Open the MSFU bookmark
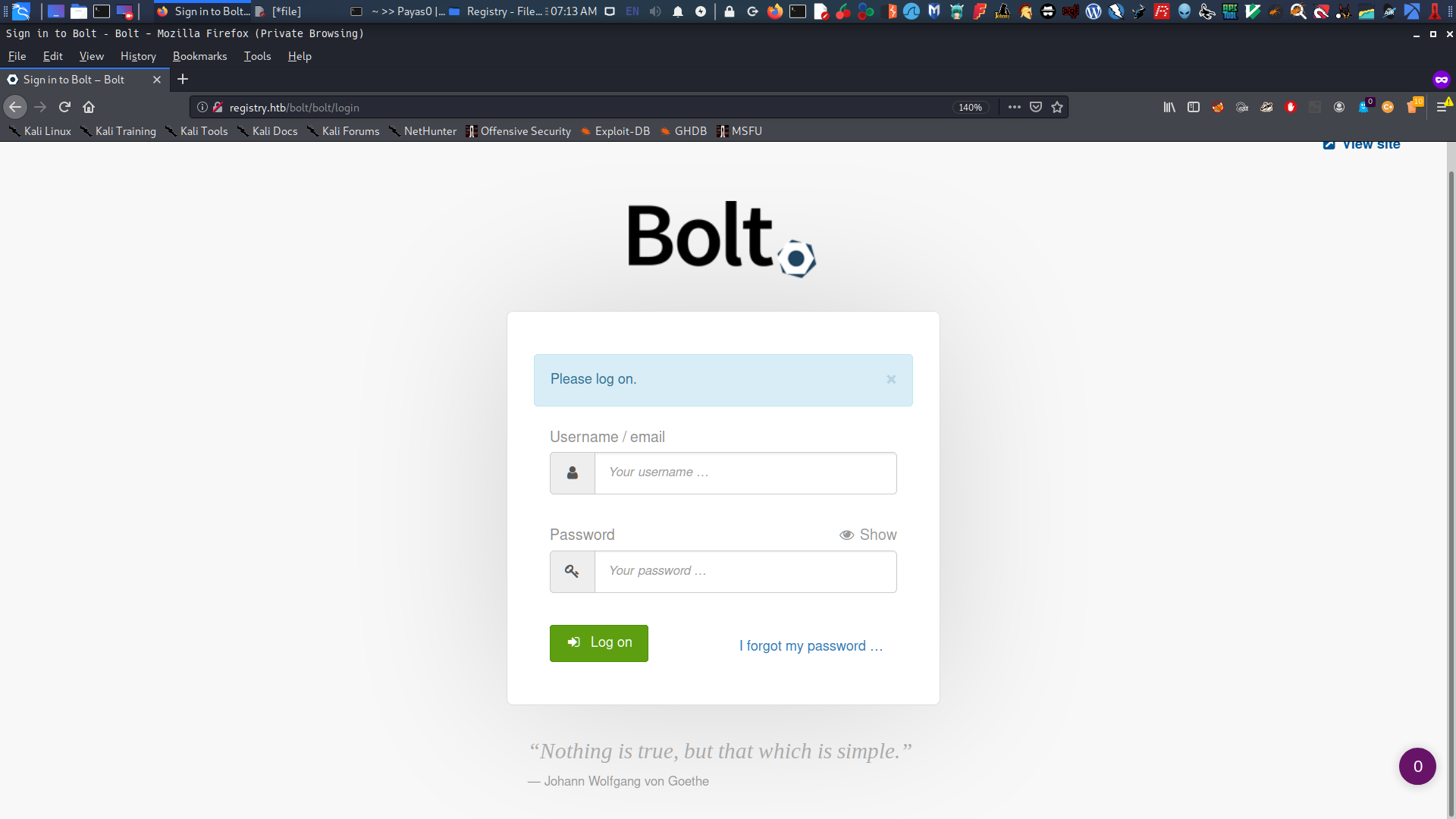Viewport: 1456px width, 819px height. (739, 131)
